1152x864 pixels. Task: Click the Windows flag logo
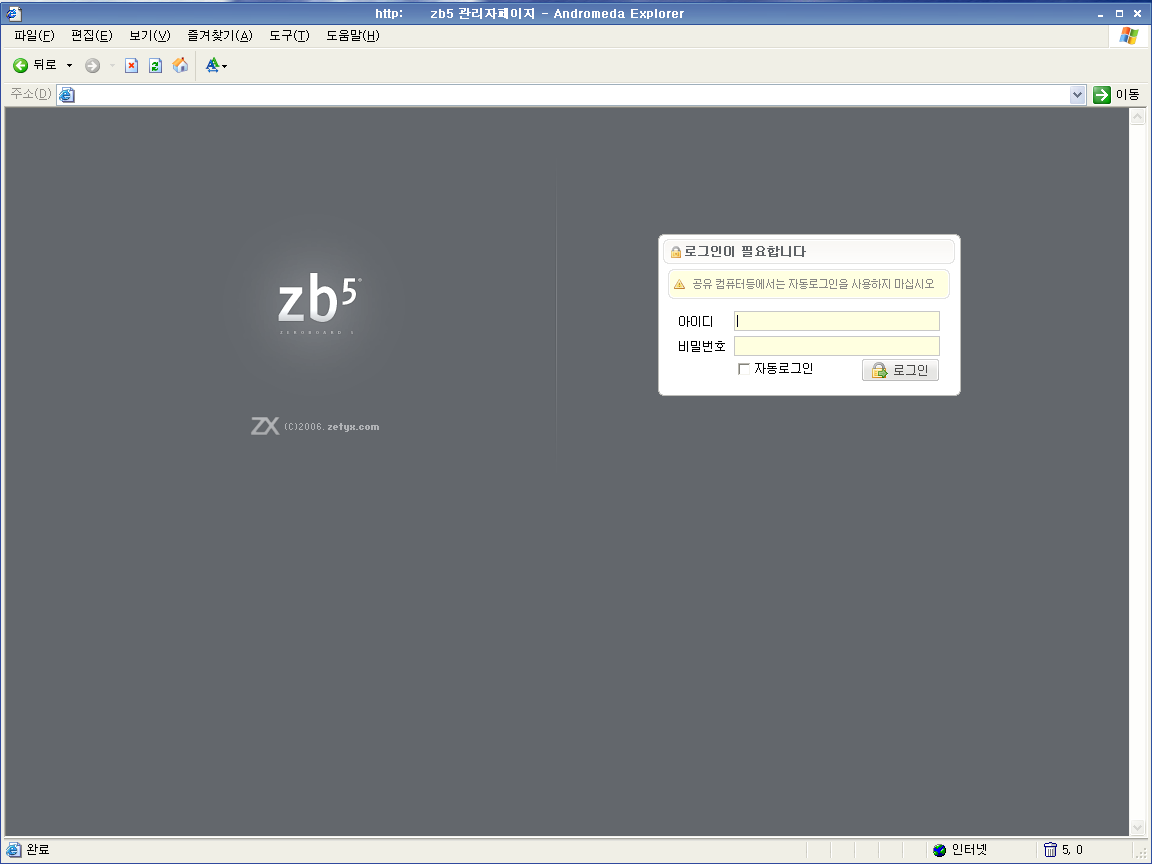[1128, 36]
